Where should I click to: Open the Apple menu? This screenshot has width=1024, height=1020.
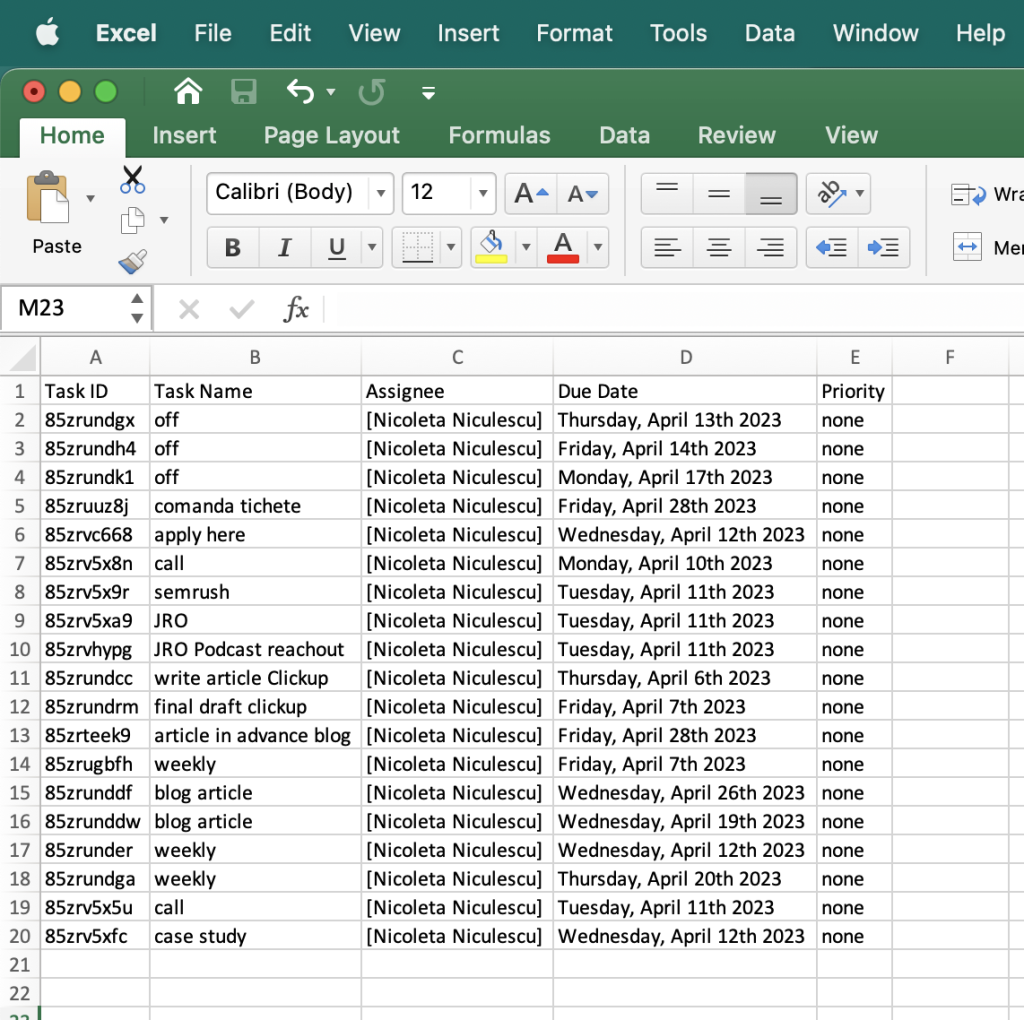[x=47, y=33]
